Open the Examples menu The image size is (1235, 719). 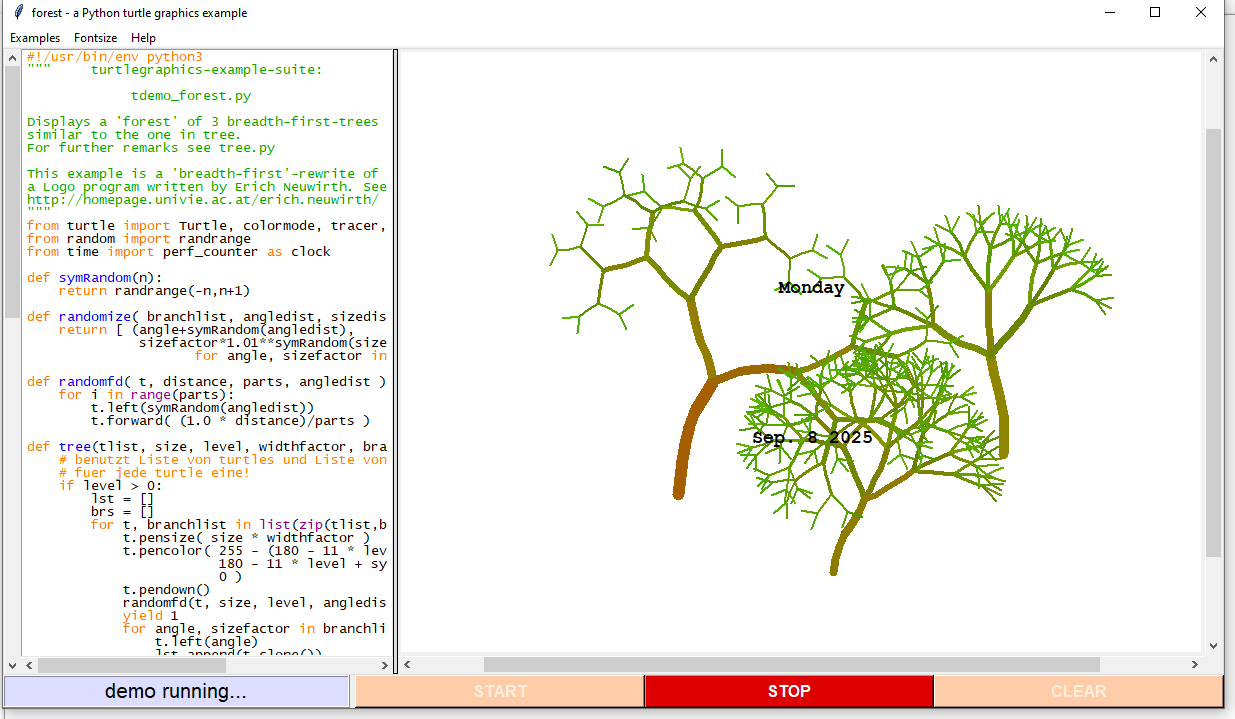tap(35, 38)
